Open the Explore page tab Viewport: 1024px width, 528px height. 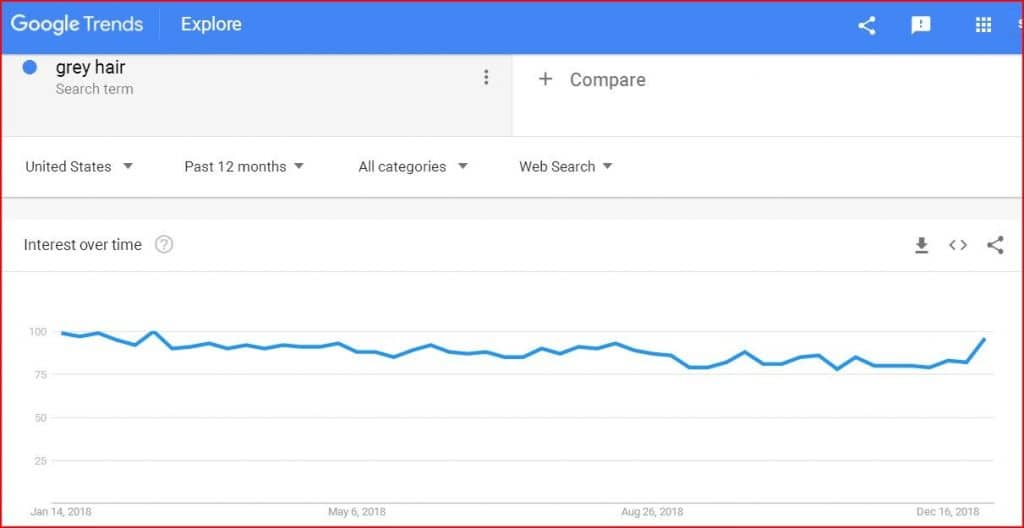(x=211, y=24)
